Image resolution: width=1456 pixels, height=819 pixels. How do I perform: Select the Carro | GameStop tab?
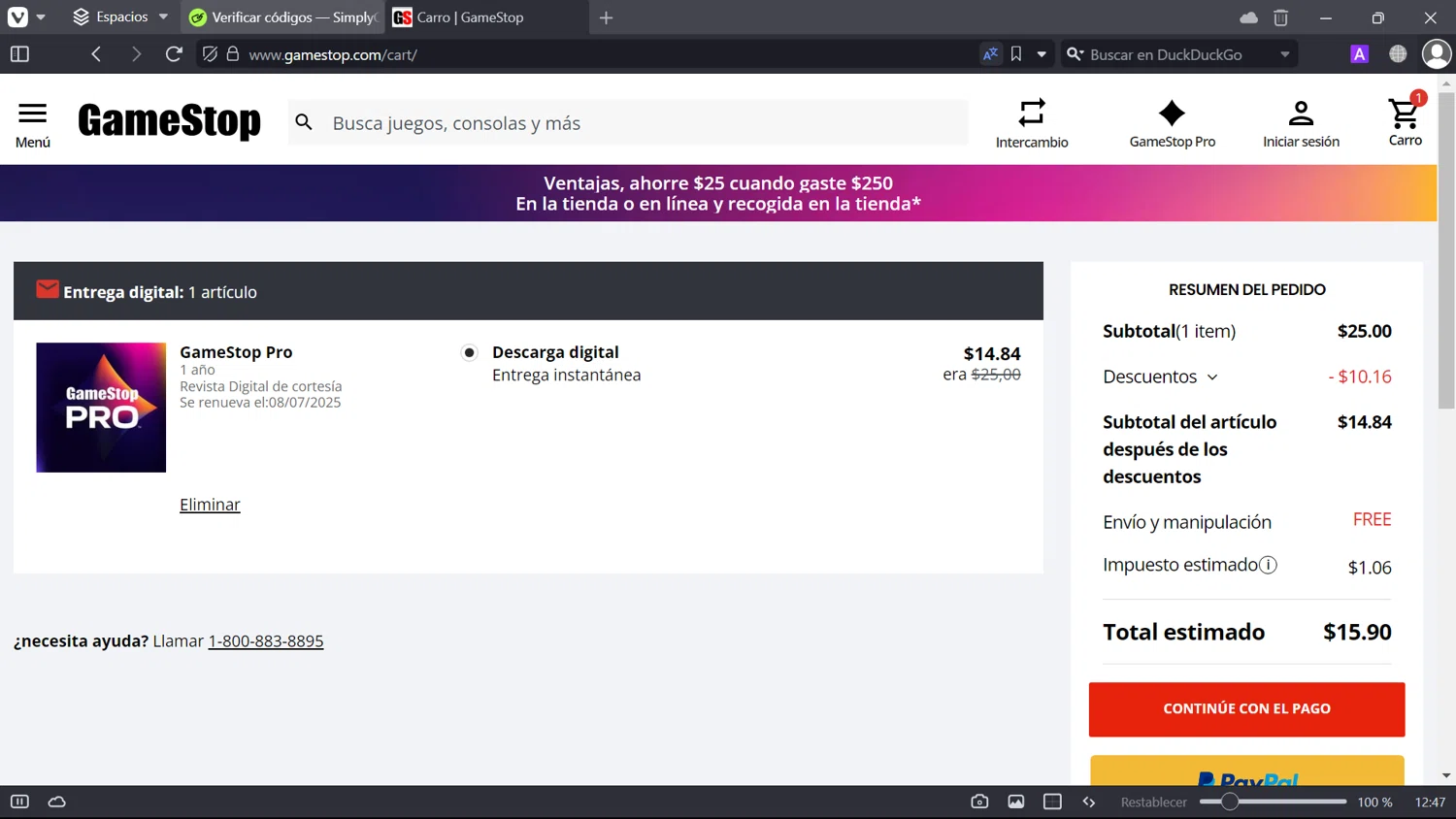[x=487, y=17]
